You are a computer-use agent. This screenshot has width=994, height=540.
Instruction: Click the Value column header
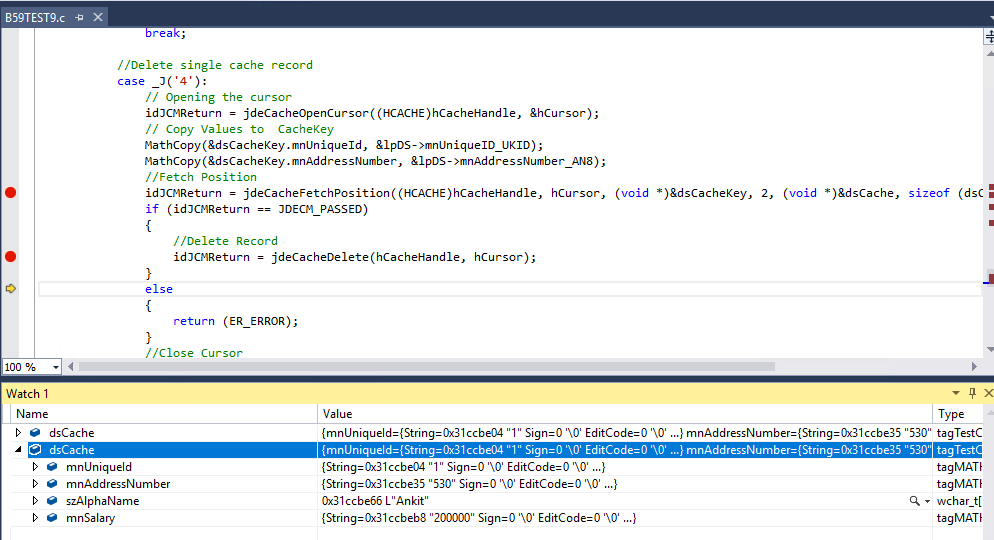pos(624,414)
